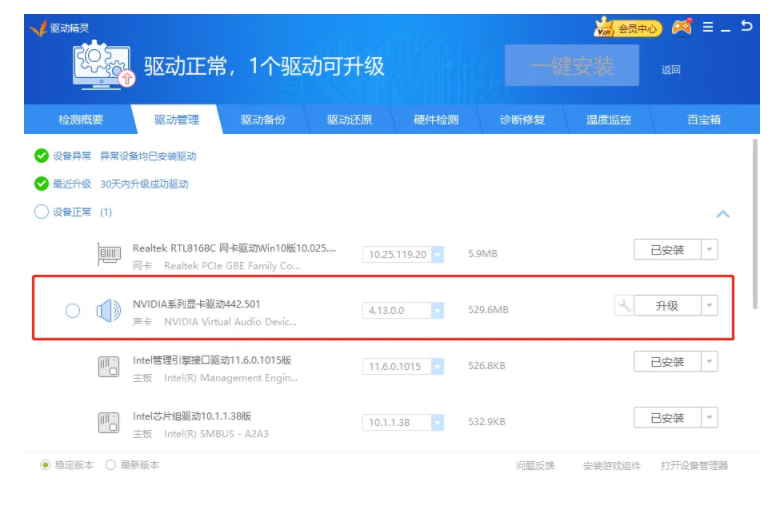Open the VIP 会员中心 badge
Image resolution: width=774 pixels, height=516 pixels.
pyautogui.click(x=627, y=28)
